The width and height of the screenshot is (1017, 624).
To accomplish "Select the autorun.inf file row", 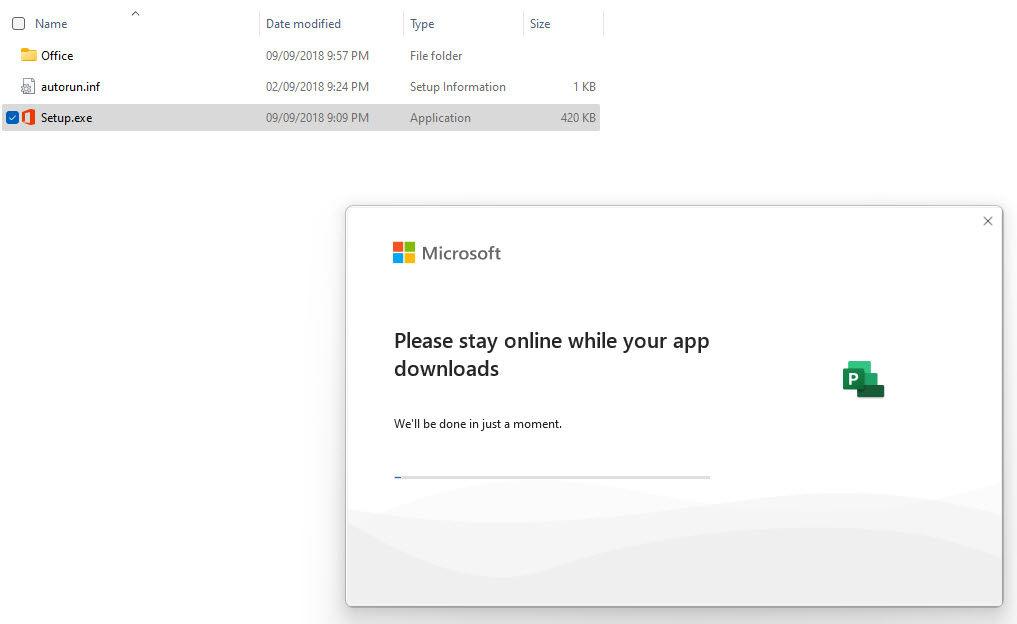I will (70, 86).
